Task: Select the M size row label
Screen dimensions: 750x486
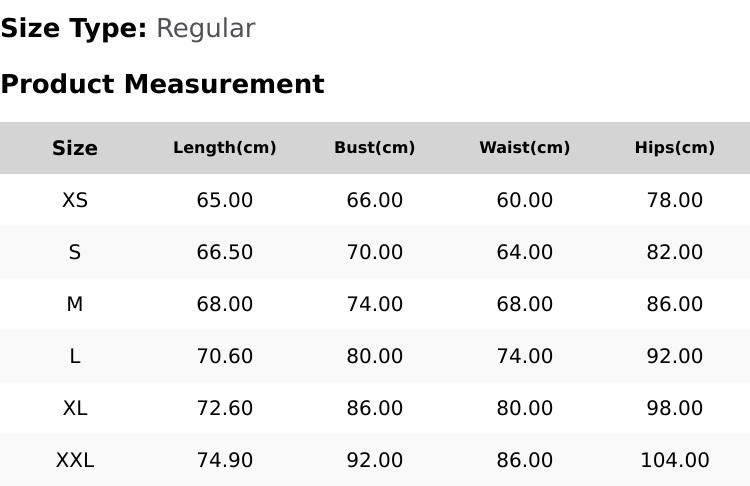Action: coord(75,304)
